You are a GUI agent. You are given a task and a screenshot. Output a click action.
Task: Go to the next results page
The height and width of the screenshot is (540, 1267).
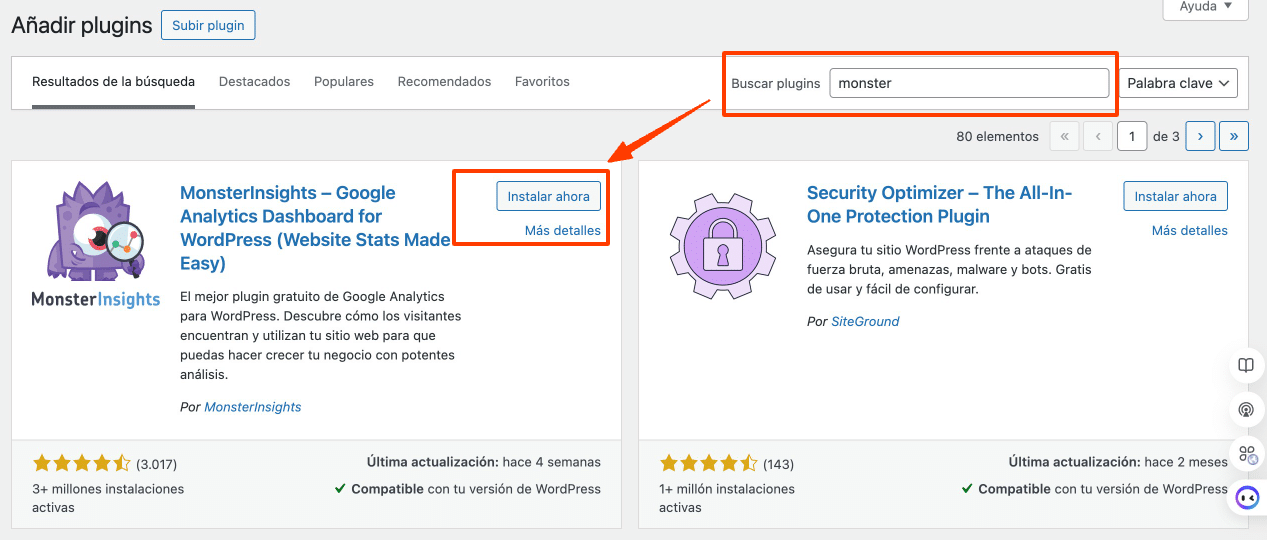[x=1200, y=136]
